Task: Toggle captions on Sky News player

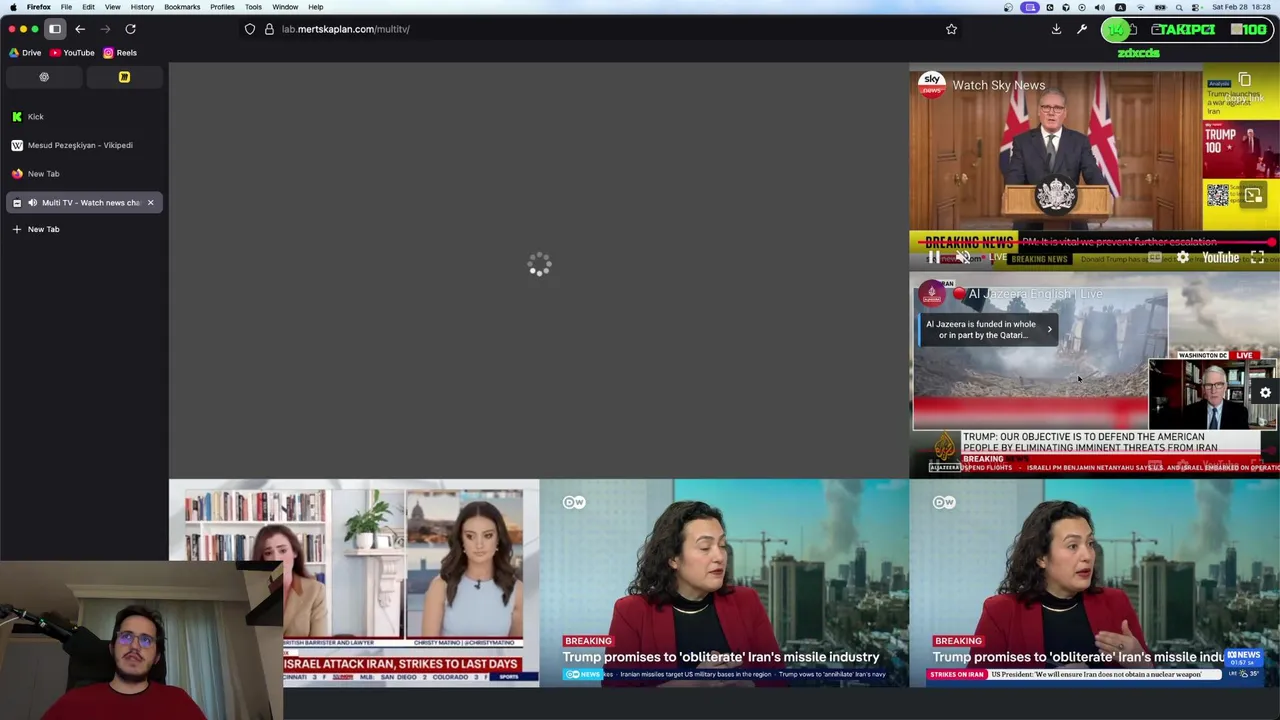Action: [1154, 258]
